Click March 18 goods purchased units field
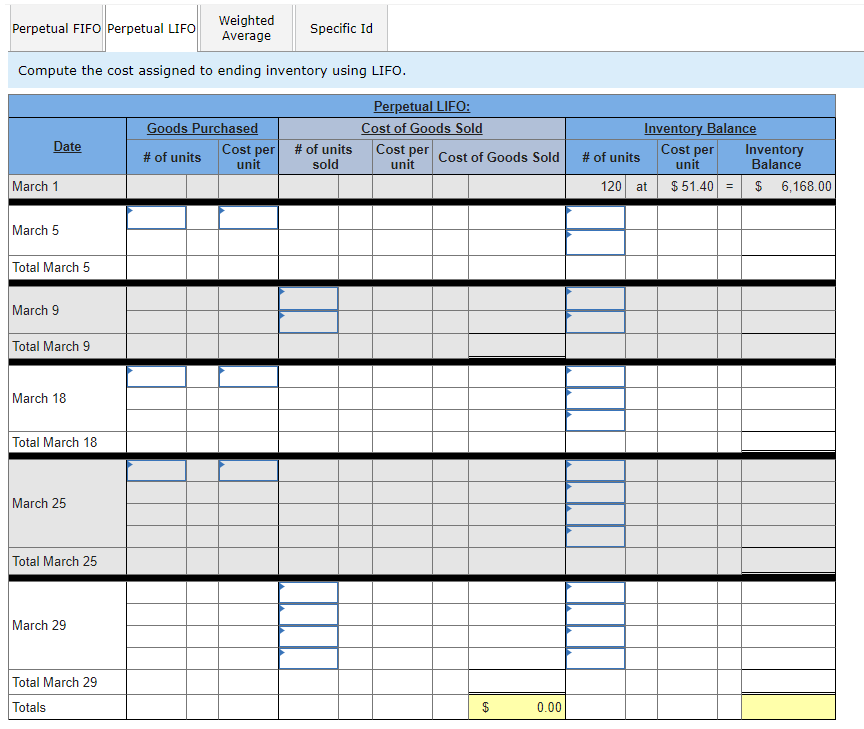This screenshot has height=729, width=864. 156,376
